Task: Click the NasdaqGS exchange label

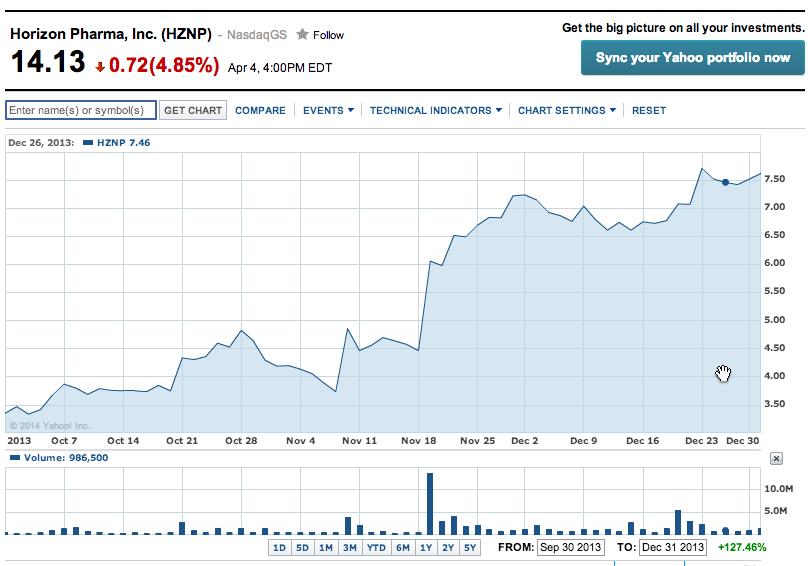Action: click(257, 35)
